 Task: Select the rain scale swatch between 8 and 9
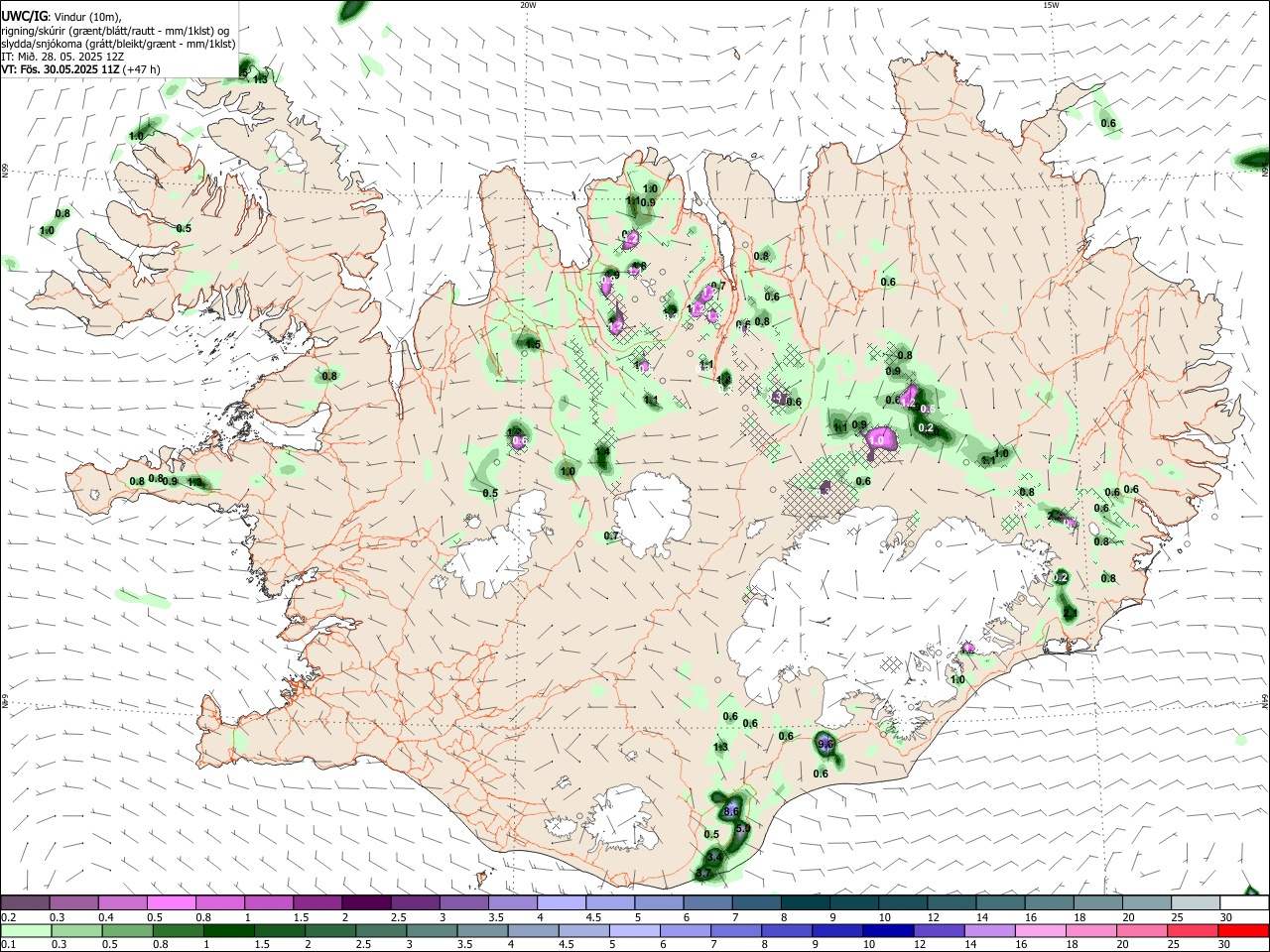[786, 931]
